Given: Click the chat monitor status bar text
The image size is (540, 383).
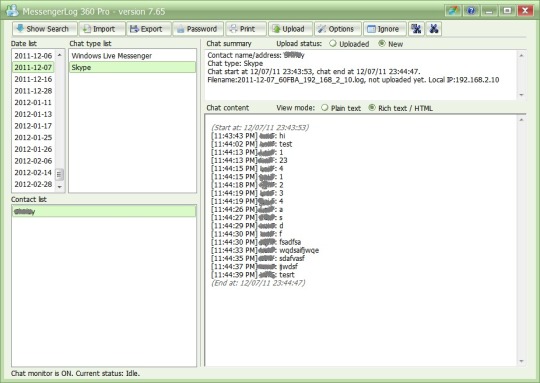Looking at the screenshot, I should pos(75,373).
